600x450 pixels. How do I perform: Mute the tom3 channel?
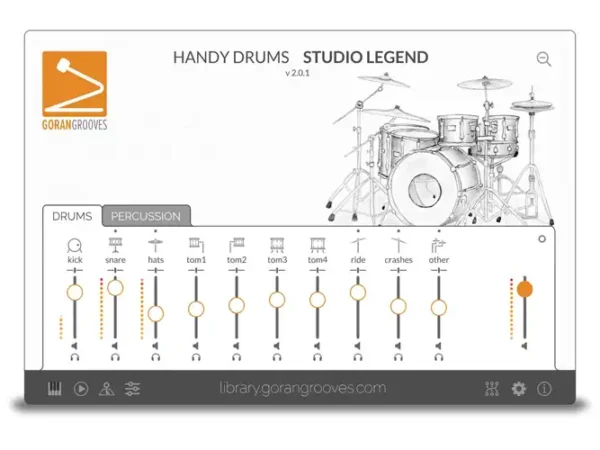(277, 346)
